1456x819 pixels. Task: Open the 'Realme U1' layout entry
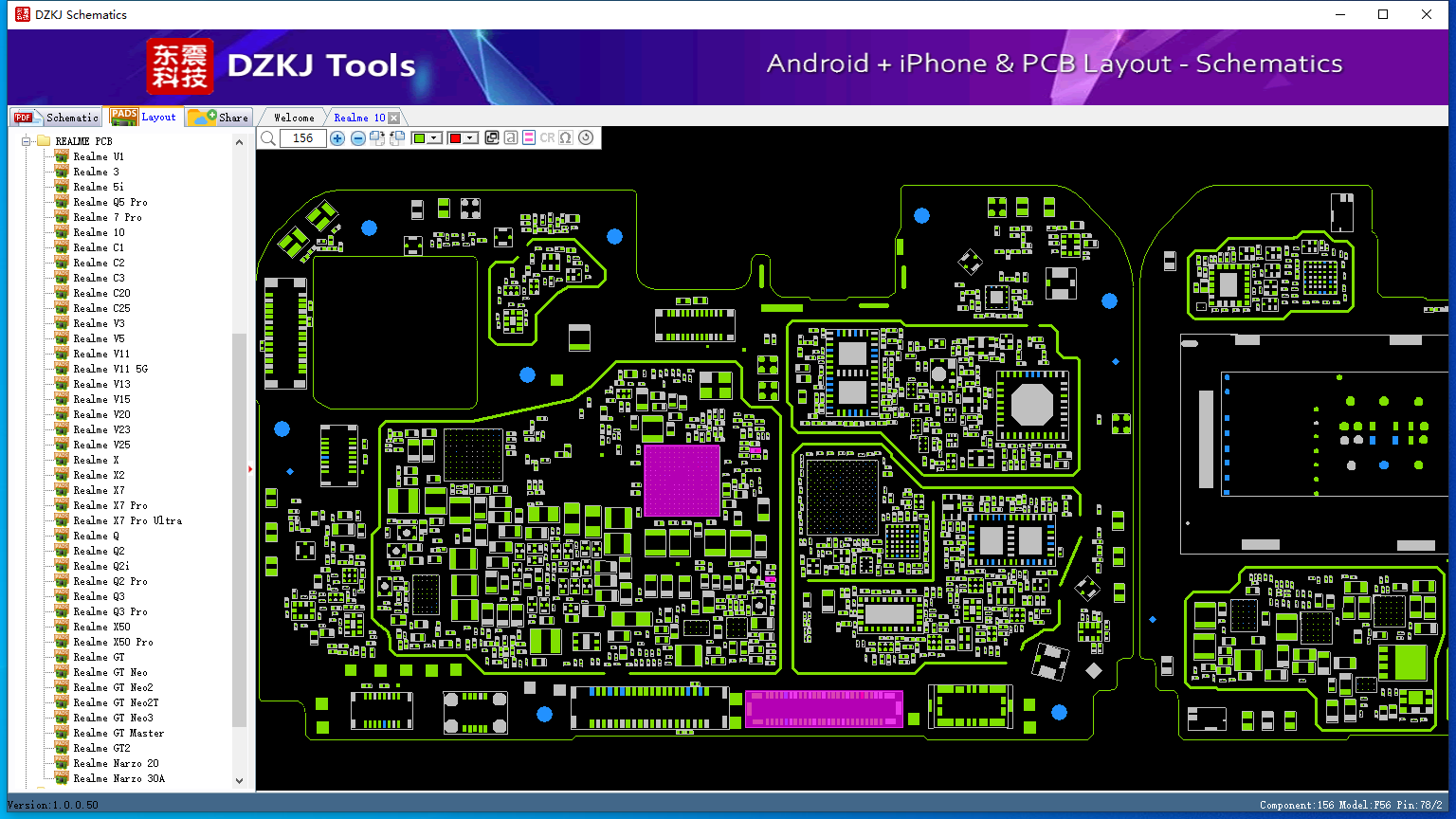pos(99,156)
